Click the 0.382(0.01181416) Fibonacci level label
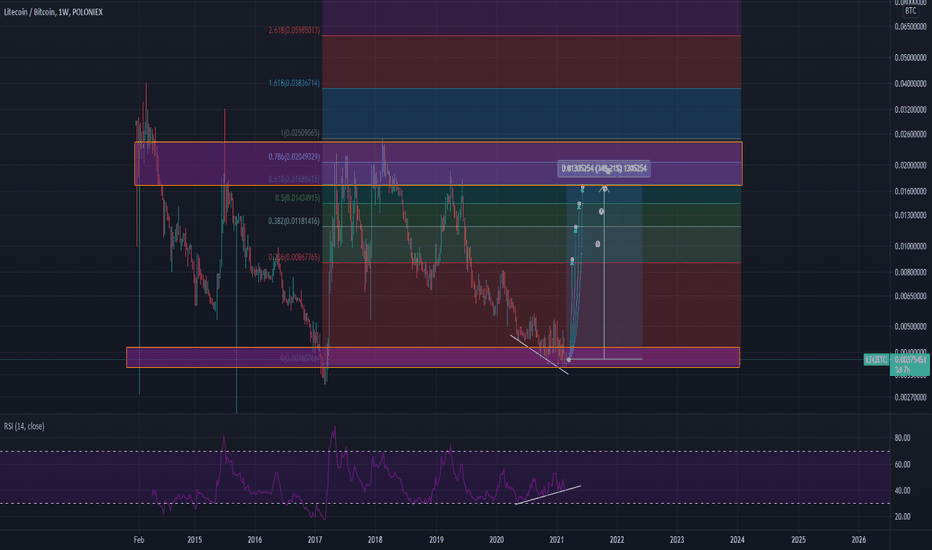Image resolution: width=932 pixels, height=550 pixels. coord(294,221)
